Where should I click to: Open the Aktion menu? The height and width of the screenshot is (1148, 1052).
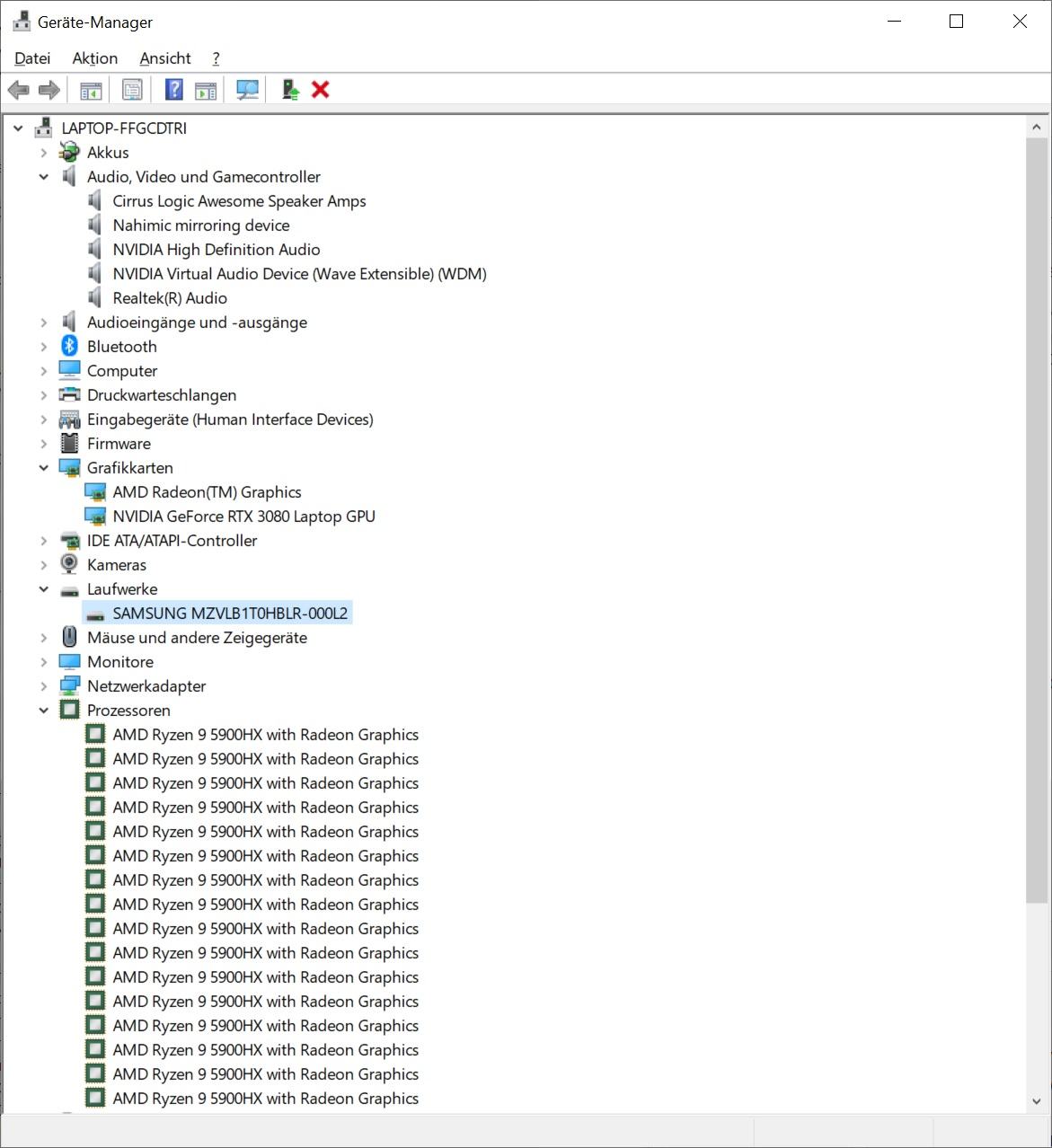pos(94,58)
